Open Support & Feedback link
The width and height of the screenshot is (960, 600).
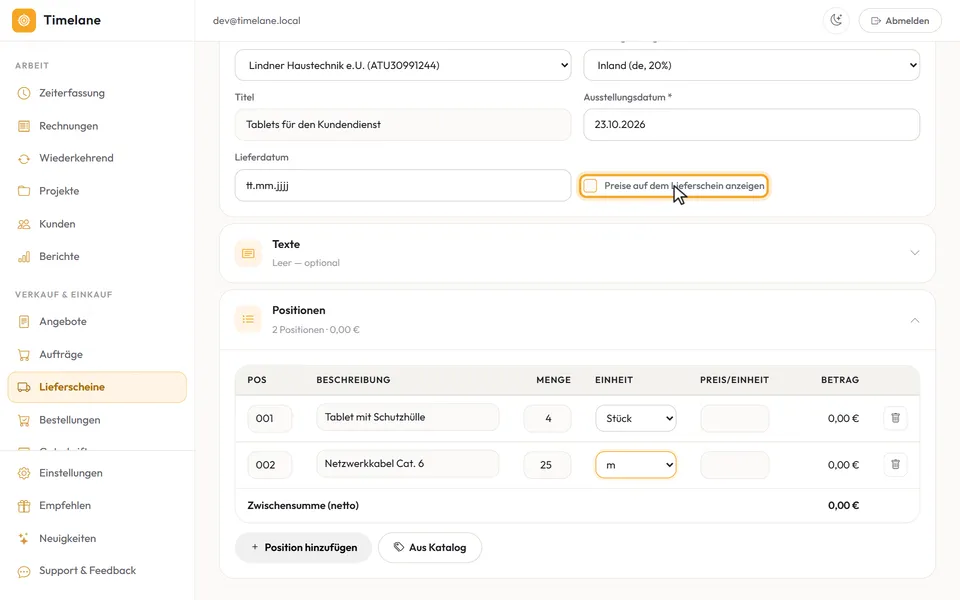tap(97, 571)
